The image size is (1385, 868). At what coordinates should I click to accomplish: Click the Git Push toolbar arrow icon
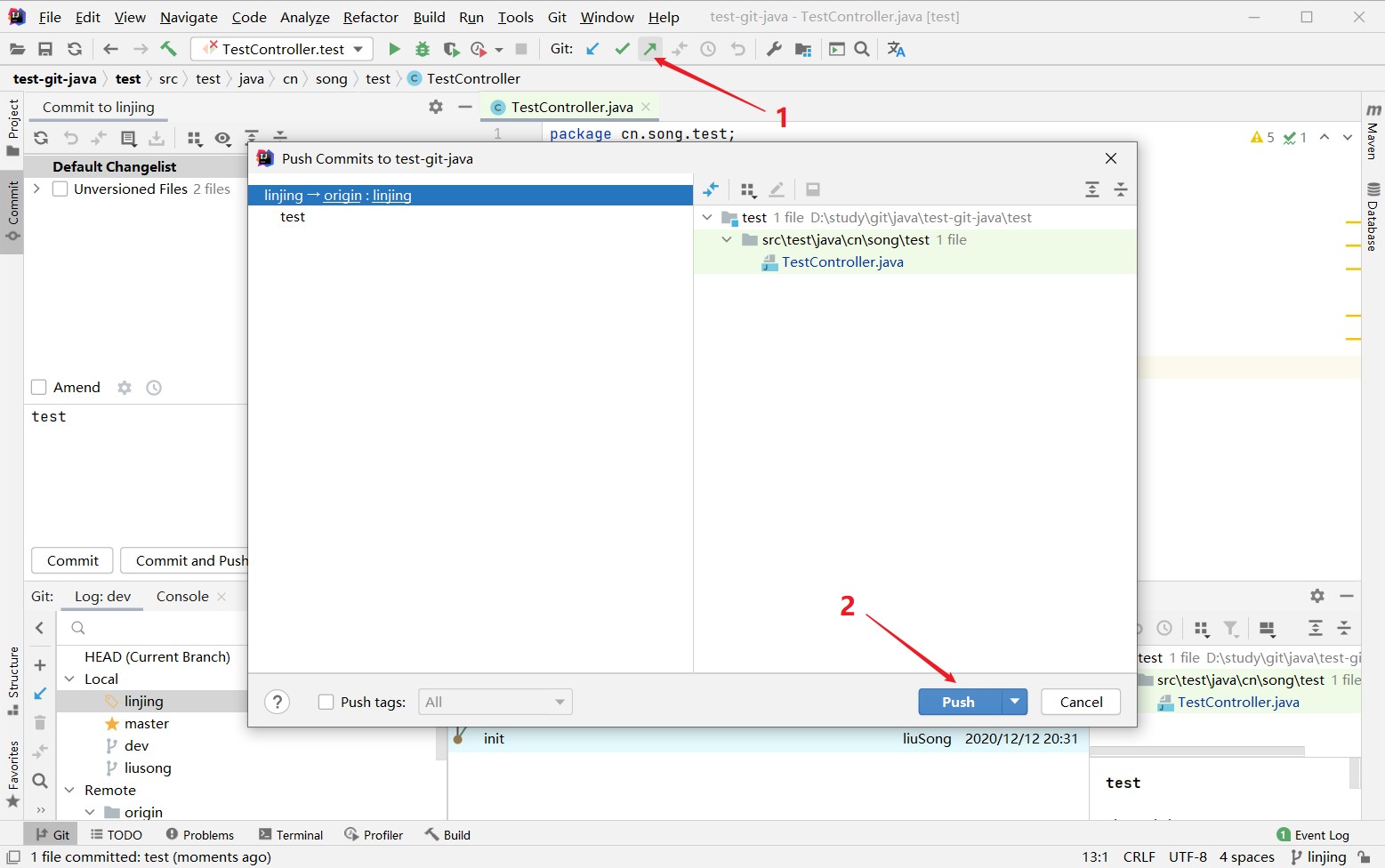[x=651, y=49]
